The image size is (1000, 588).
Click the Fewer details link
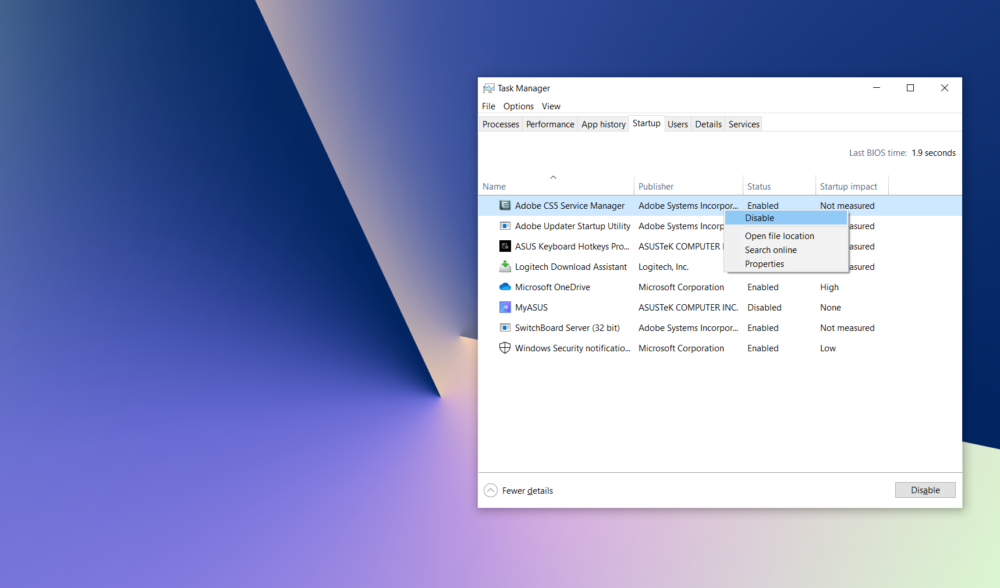click(527, 490)
